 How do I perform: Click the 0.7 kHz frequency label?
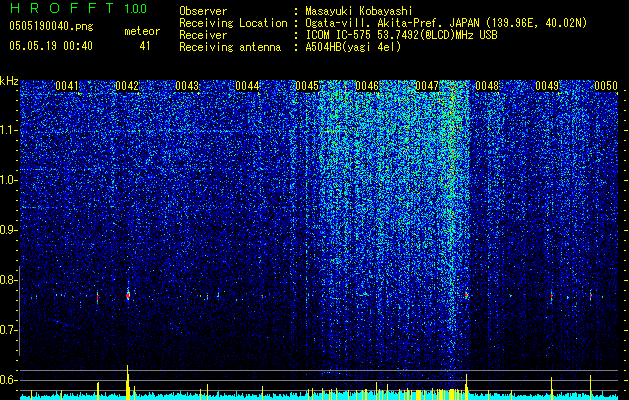tap(8, 330)
